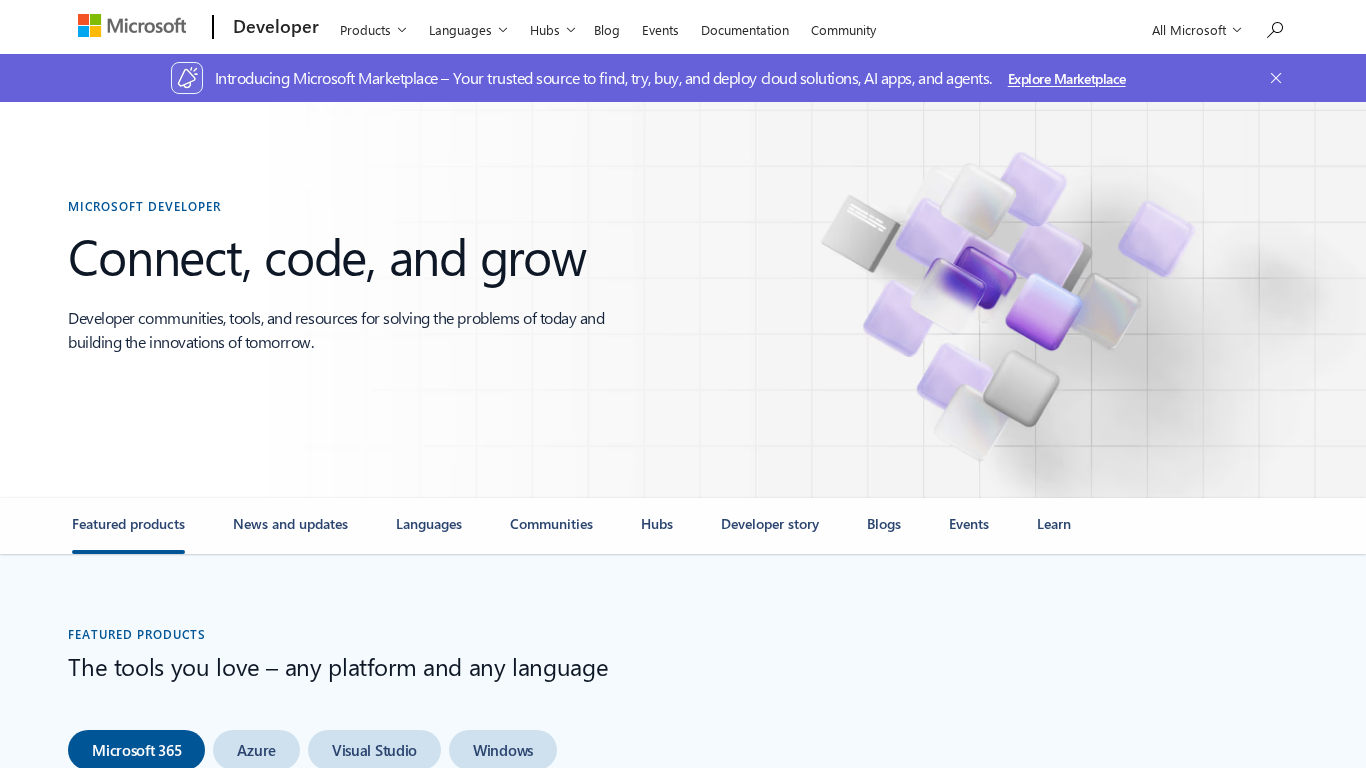Image resolution: width=1366 pixels, height=768 pixels.
Task: Click the 'MICROSOFT DEVELOPER' label
Action: (x=144, y=207)
